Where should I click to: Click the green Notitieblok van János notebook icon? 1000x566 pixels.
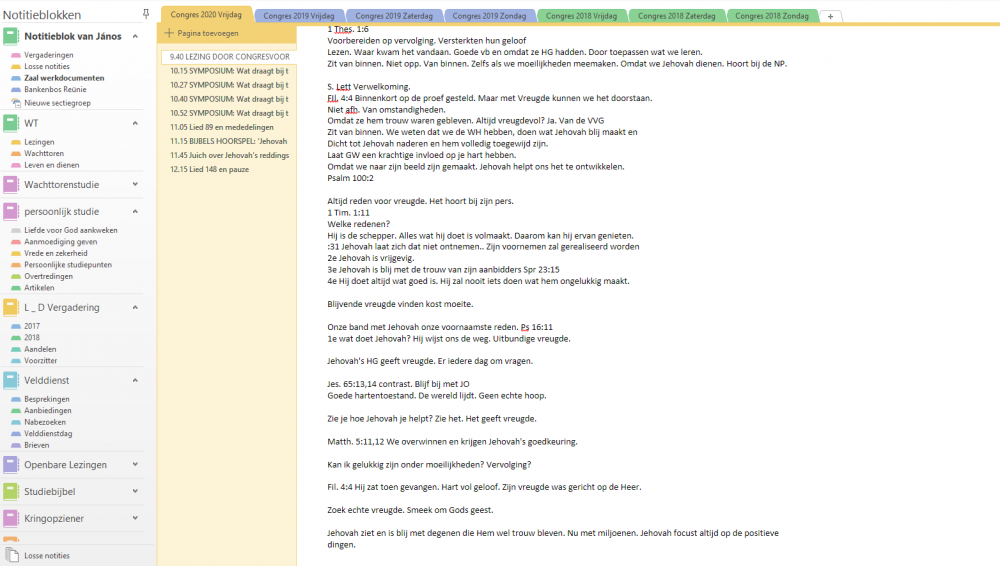11,36
